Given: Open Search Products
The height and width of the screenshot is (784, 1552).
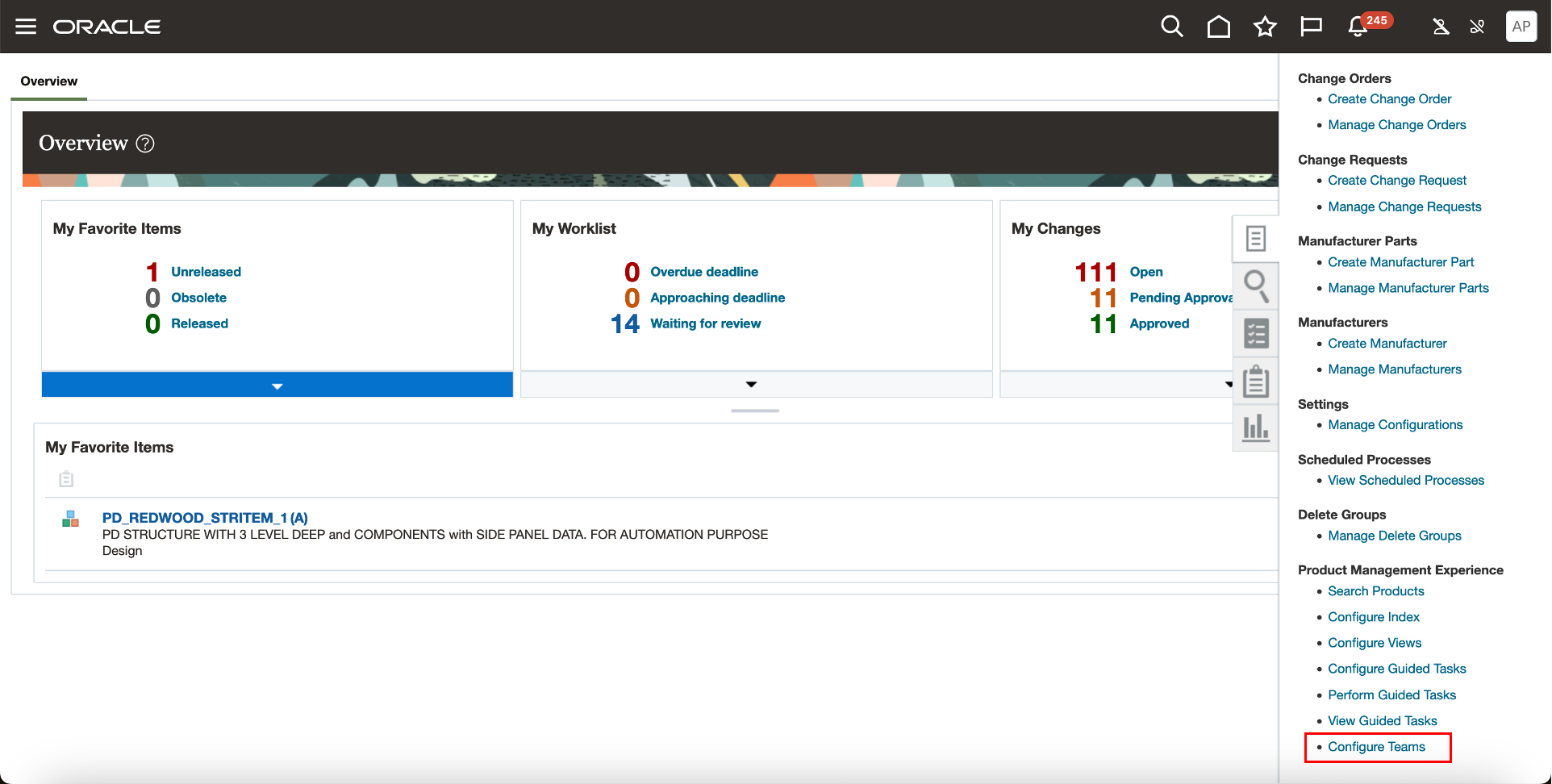Looking at the screenshot, I should pyautogui.click(x=1376, y=591).
